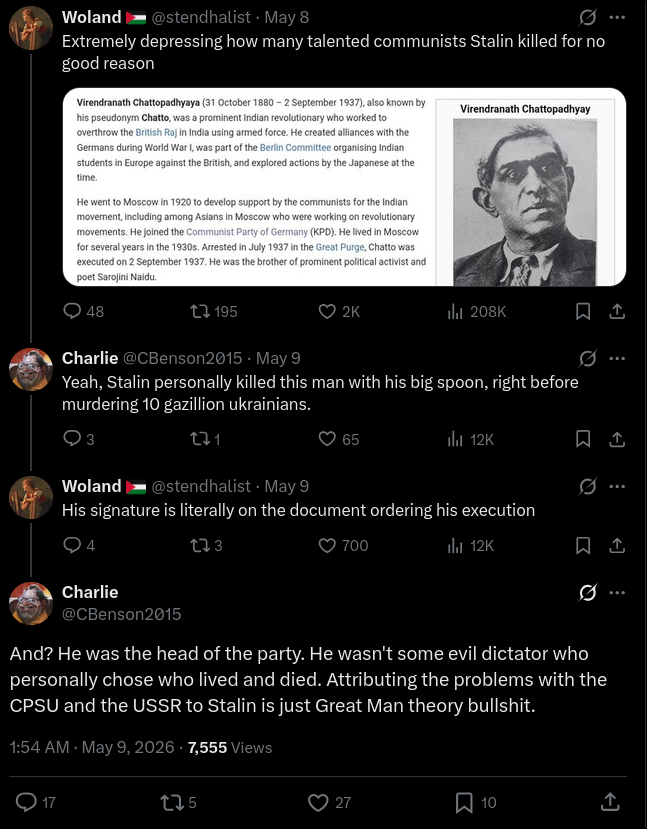Open 7,555 Views count on main tweet
Screen dimensions: 647x829
point(230,747)
